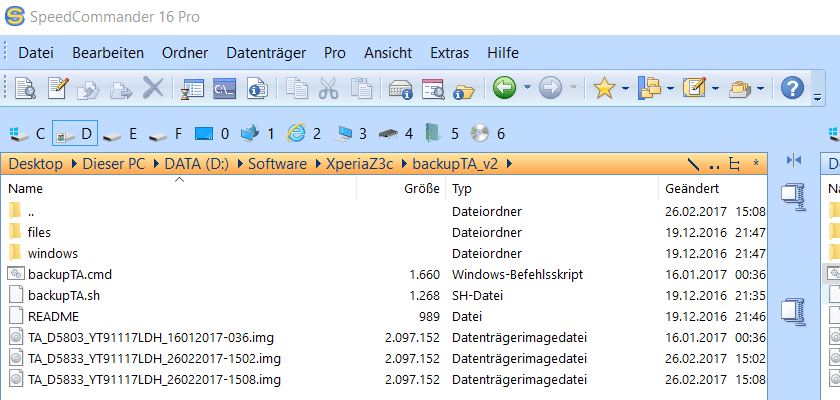Open the file search icon
This screenshot has width=840, height=400.
(x=433, y=89)
